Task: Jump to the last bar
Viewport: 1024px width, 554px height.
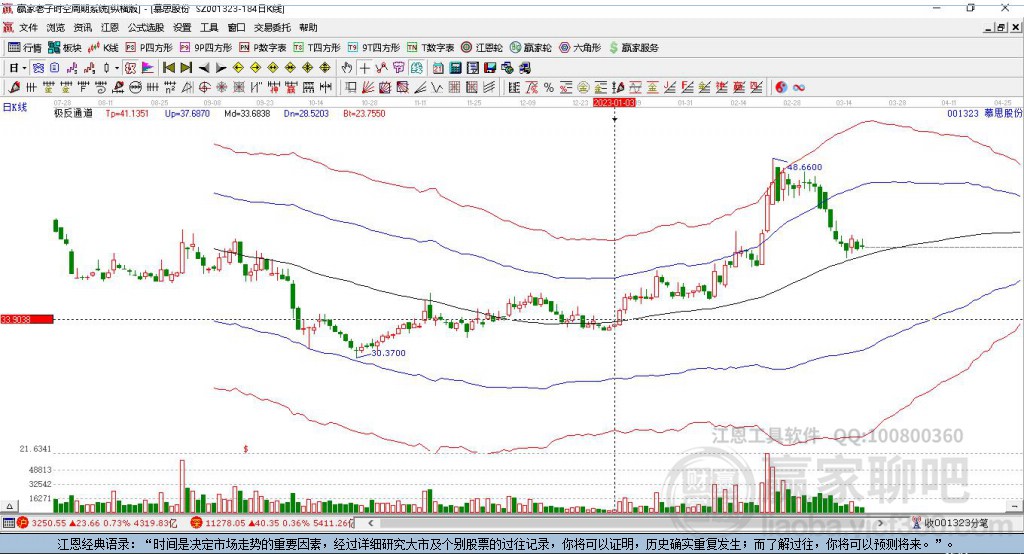Action: pos(186,68)
